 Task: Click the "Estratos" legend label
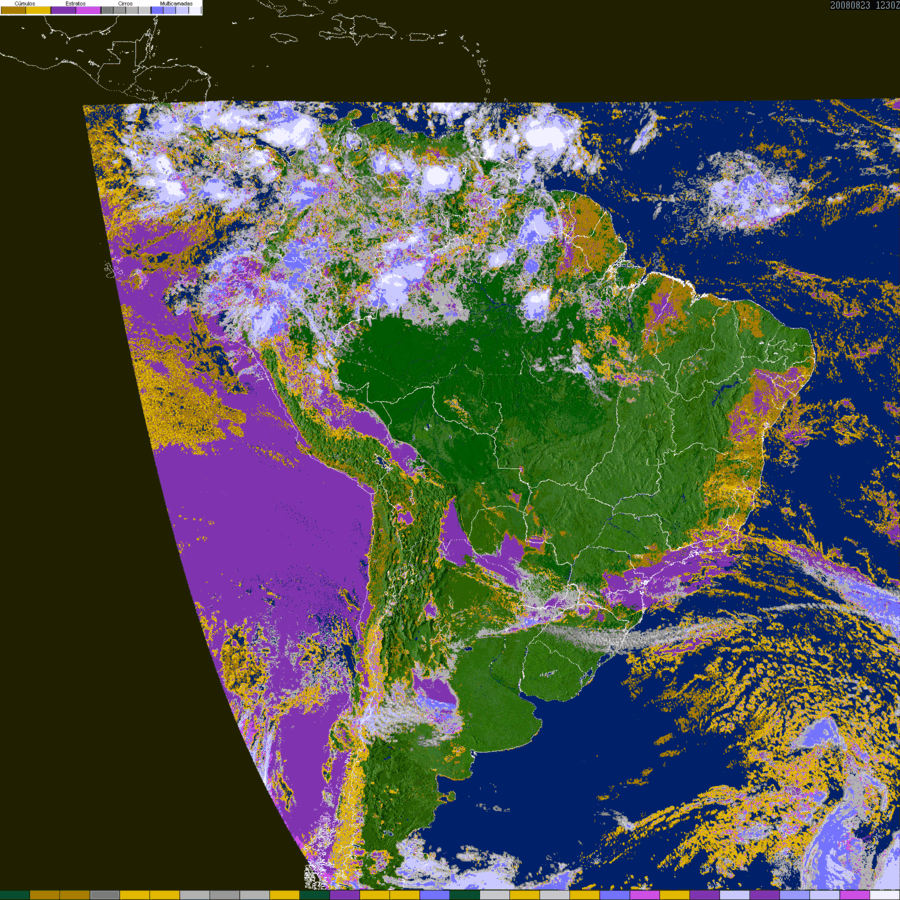coord(75,3)
